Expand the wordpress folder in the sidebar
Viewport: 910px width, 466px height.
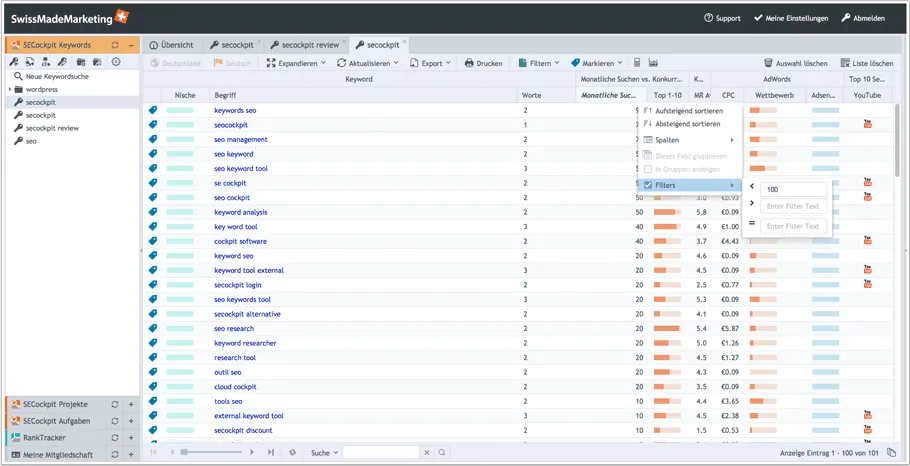click(10, 89)
